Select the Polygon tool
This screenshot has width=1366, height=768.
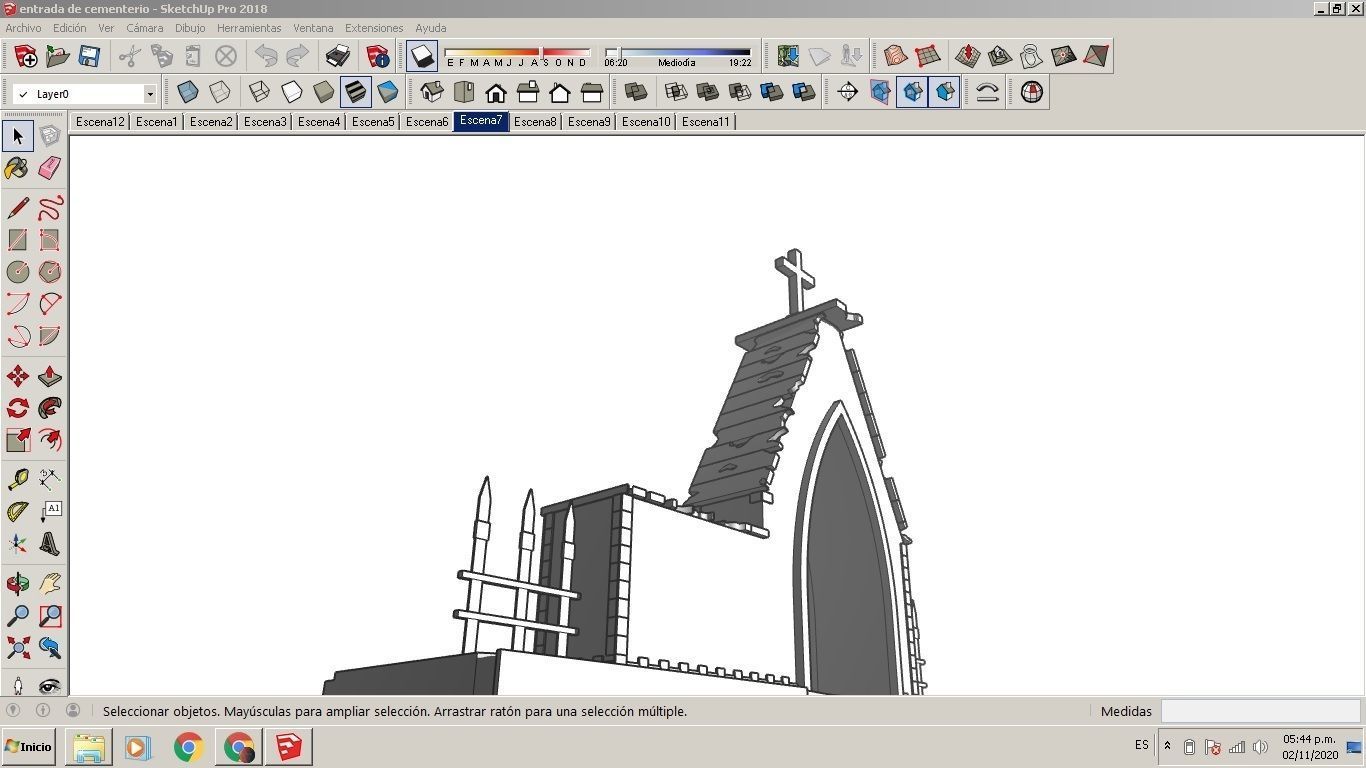[x=49, y=272]
